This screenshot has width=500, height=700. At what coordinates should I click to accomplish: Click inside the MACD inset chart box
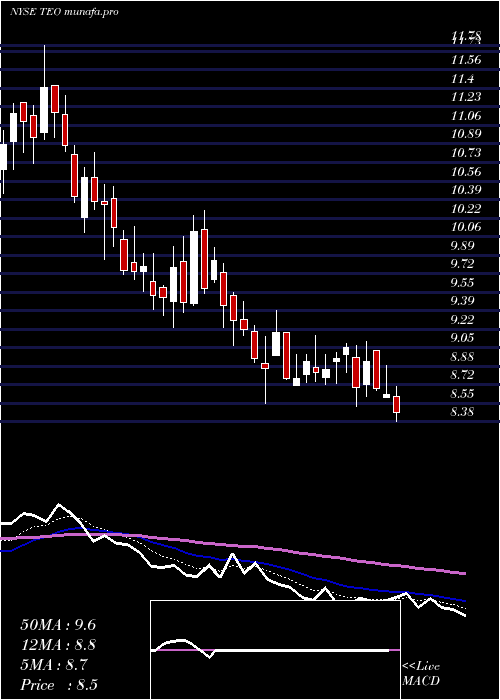[275, 650]
